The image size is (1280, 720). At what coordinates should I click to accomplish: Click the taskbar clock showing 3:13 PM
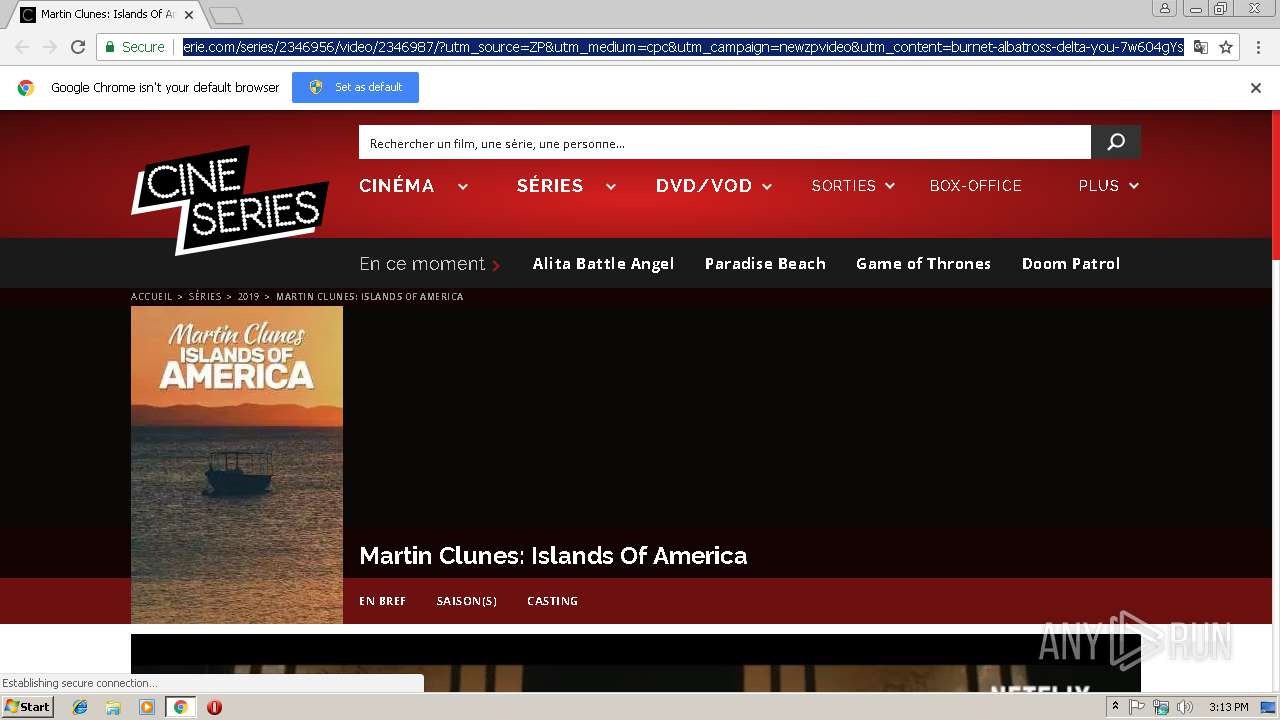[1228, 707]
